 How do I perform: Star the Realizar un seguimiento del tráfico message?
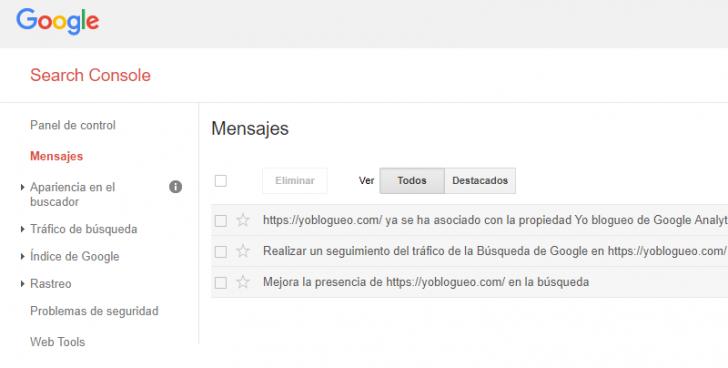(243, 251)
